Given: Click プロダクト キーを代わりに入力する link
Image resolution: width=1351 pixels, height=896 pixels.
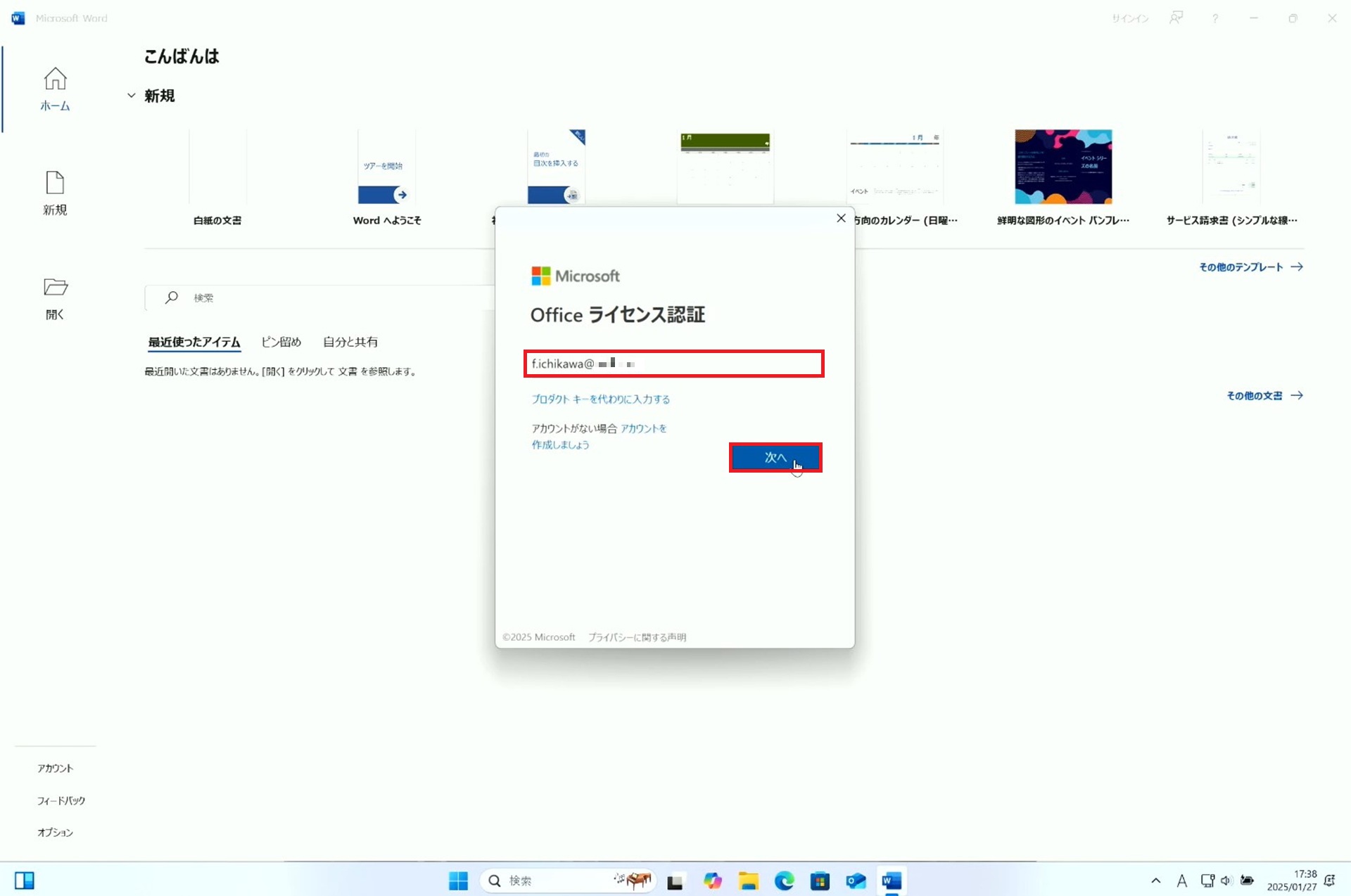Looking at the screenshot, I should [600, 399].
